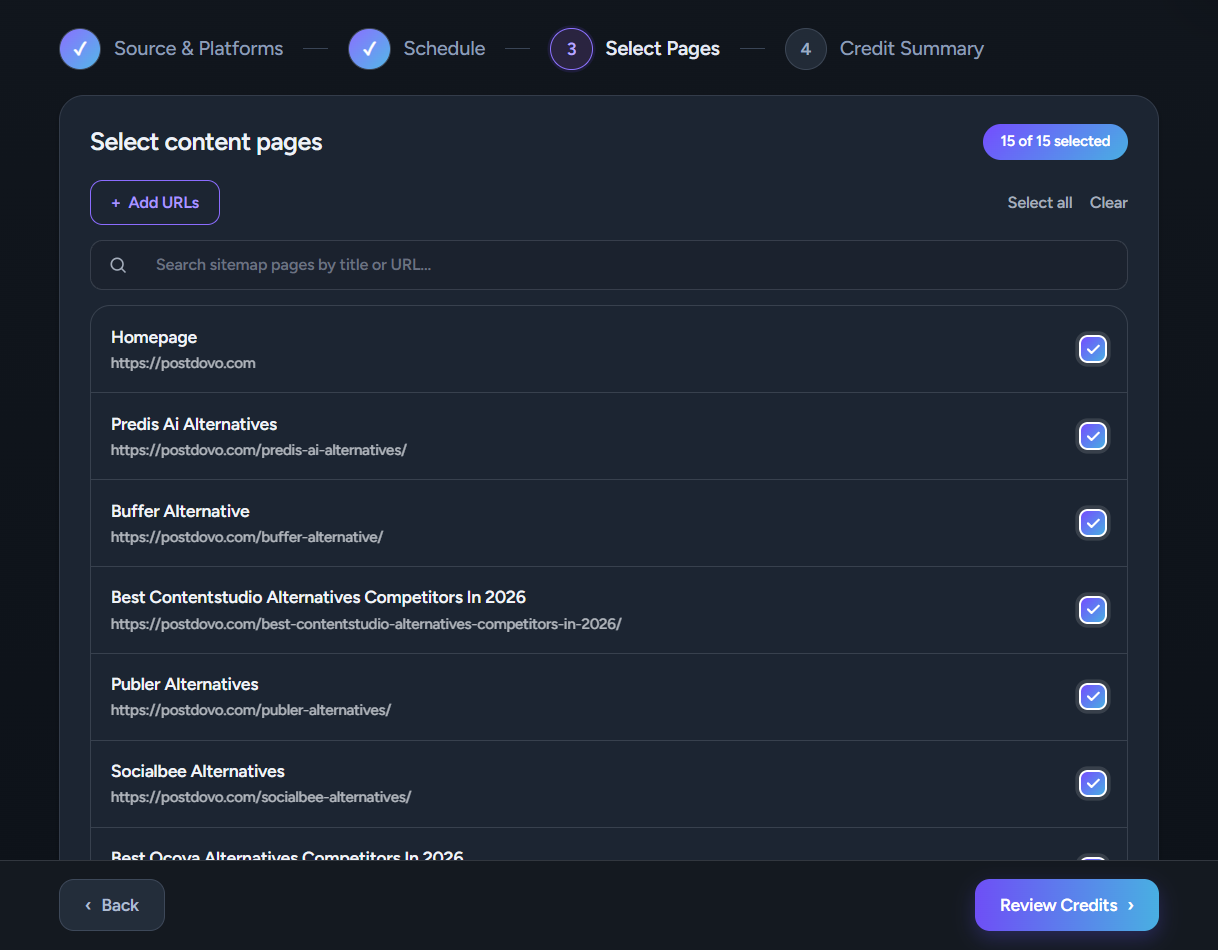This screenshot has height=950, width=1218.
Task: Click the buffer-alternative URL text
Action: (247, 537)
